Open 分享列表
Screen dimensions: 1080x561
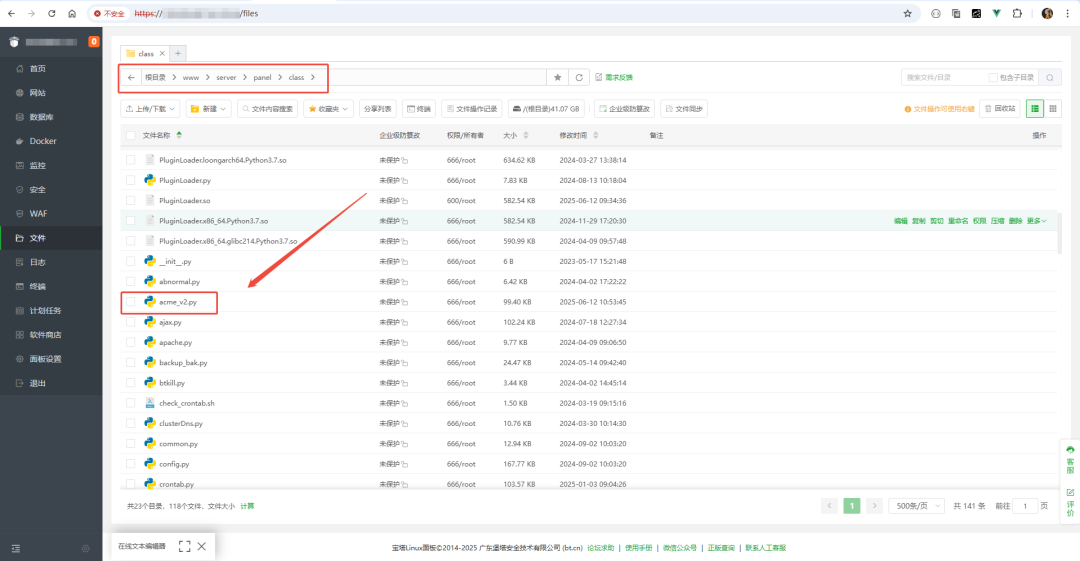pyautogui.click(x=377, y=109)
